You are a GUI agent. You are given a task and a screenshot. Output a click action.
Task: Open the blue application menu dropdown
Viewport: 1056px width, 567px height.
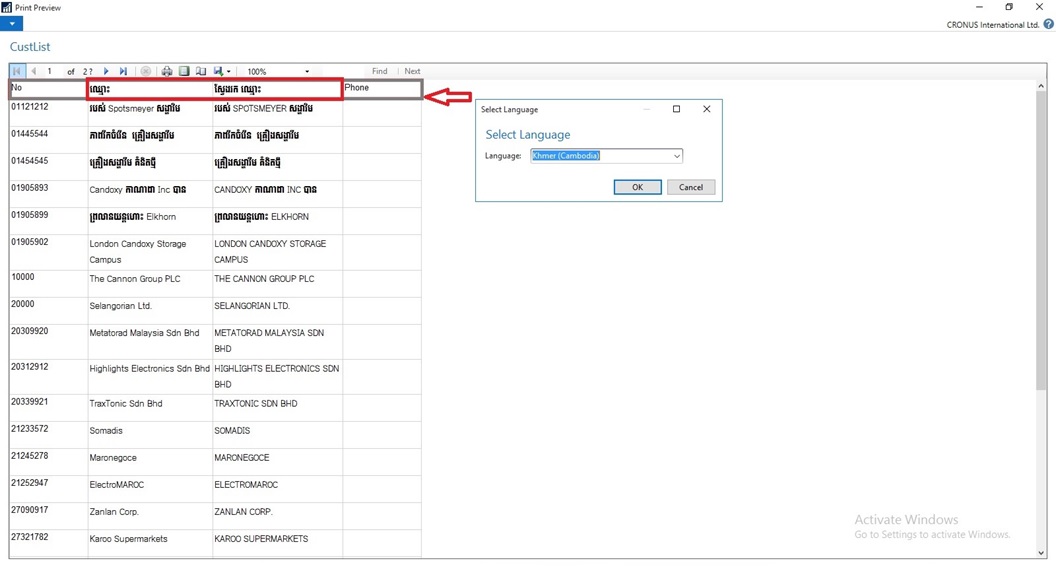tap(11, 24)
